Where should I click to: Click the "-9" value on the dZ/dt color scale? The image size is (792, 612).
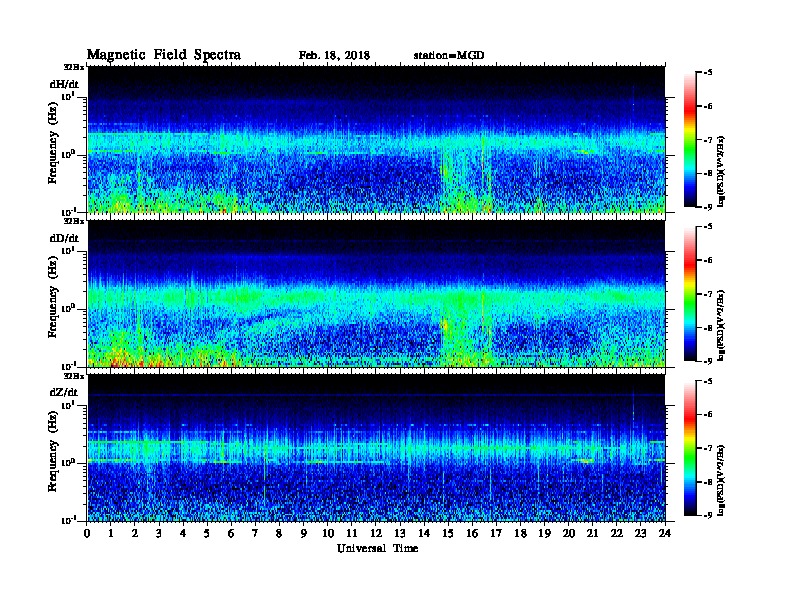708,515
